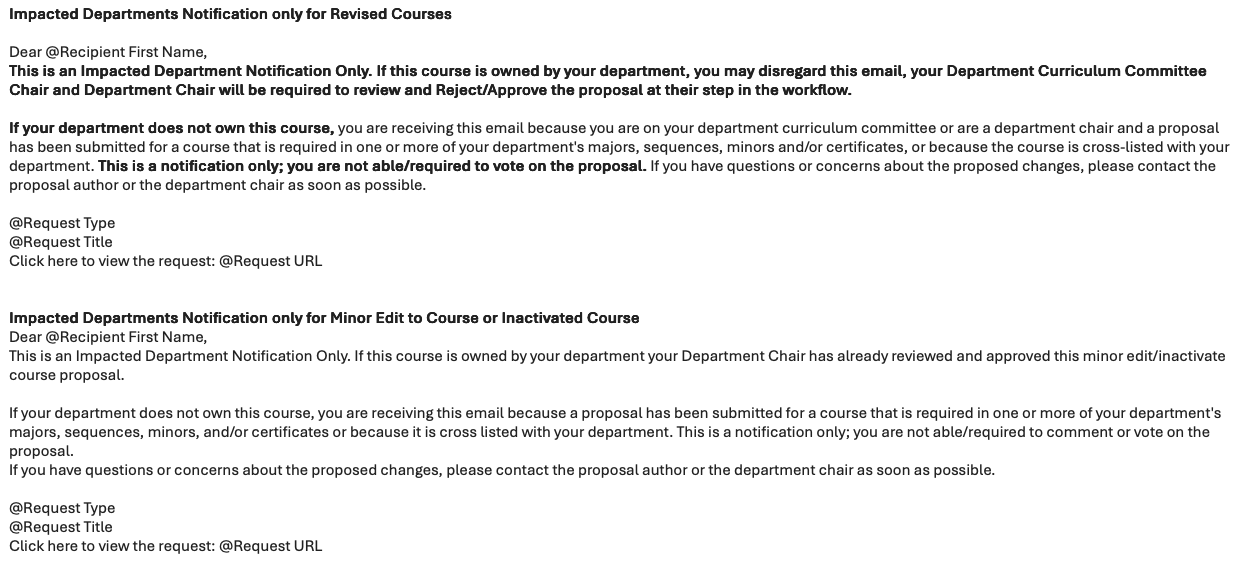This screenshot has height=575, width=1256.
Task: Click the word 'proposal.' on its own line
Action: tap(40, 451)
